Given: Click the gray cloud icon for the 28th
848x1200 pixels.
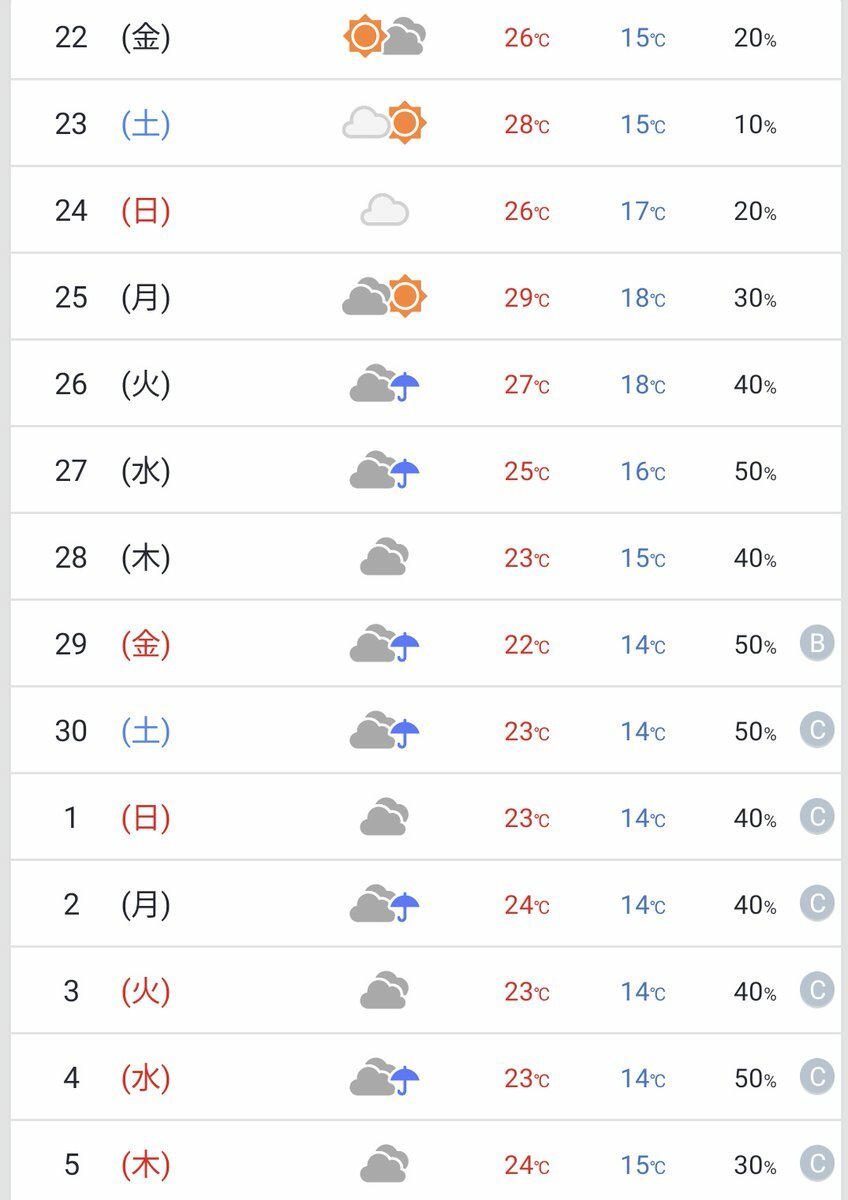Looking at the screenshot, I should coord(384,558).
